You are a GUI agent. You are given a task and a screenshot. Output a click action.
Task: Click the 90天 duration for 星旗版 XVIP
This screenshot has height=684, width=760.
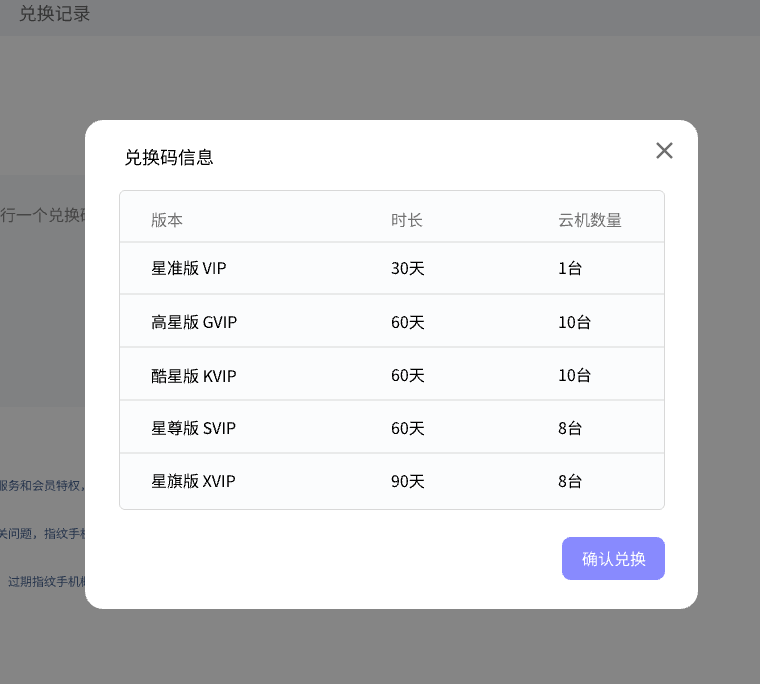click(x=408, y=481)
